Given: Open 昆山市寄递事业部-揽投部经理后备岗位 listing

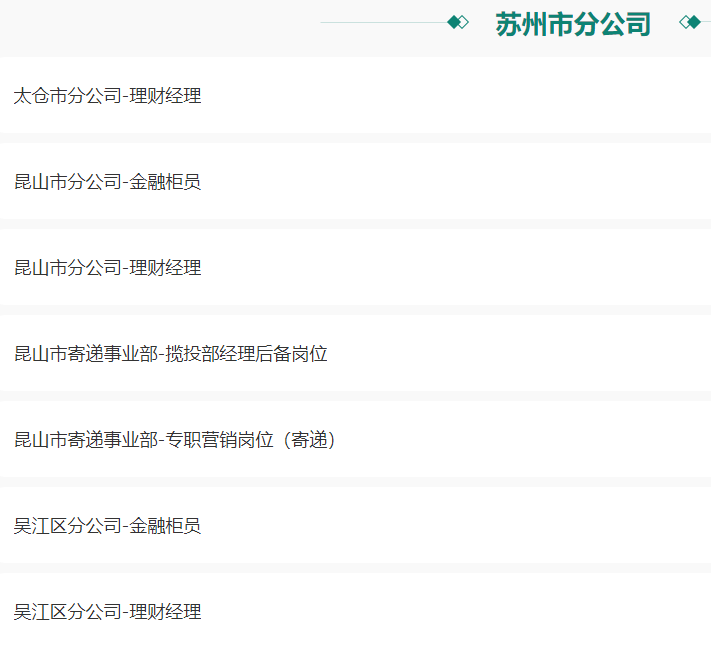Looking at the screenshot, I should click(x=171, y=354).
